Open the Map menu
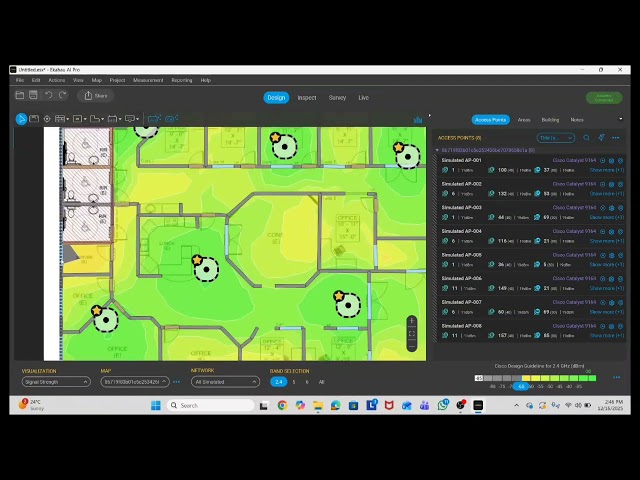Screen dimensions: 640x480 (x=97, y=80)
